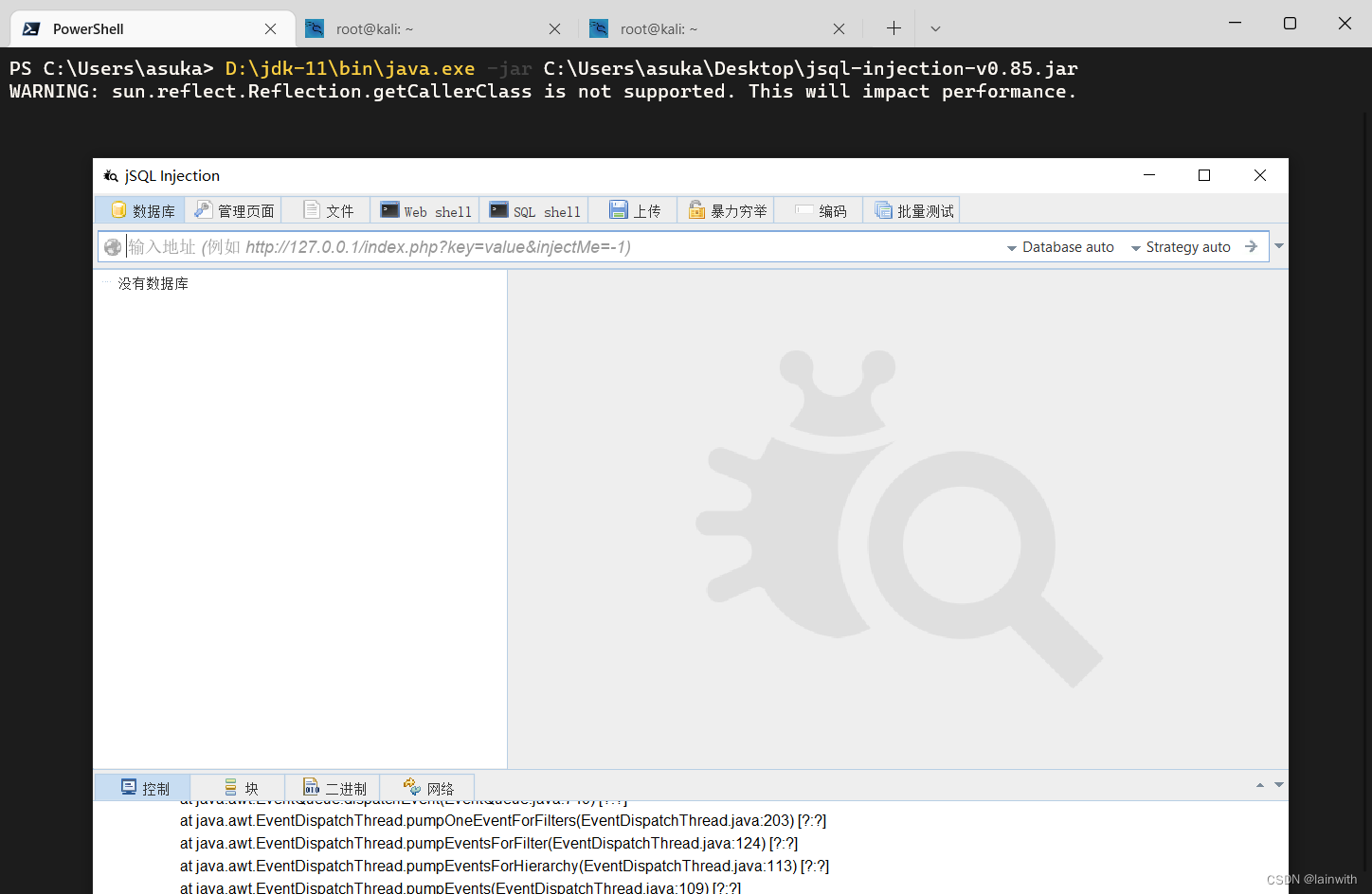The width and height of the screenshot is (1372, 894).
Task: Open the 文件 file tab
Action: pos(327,210)
